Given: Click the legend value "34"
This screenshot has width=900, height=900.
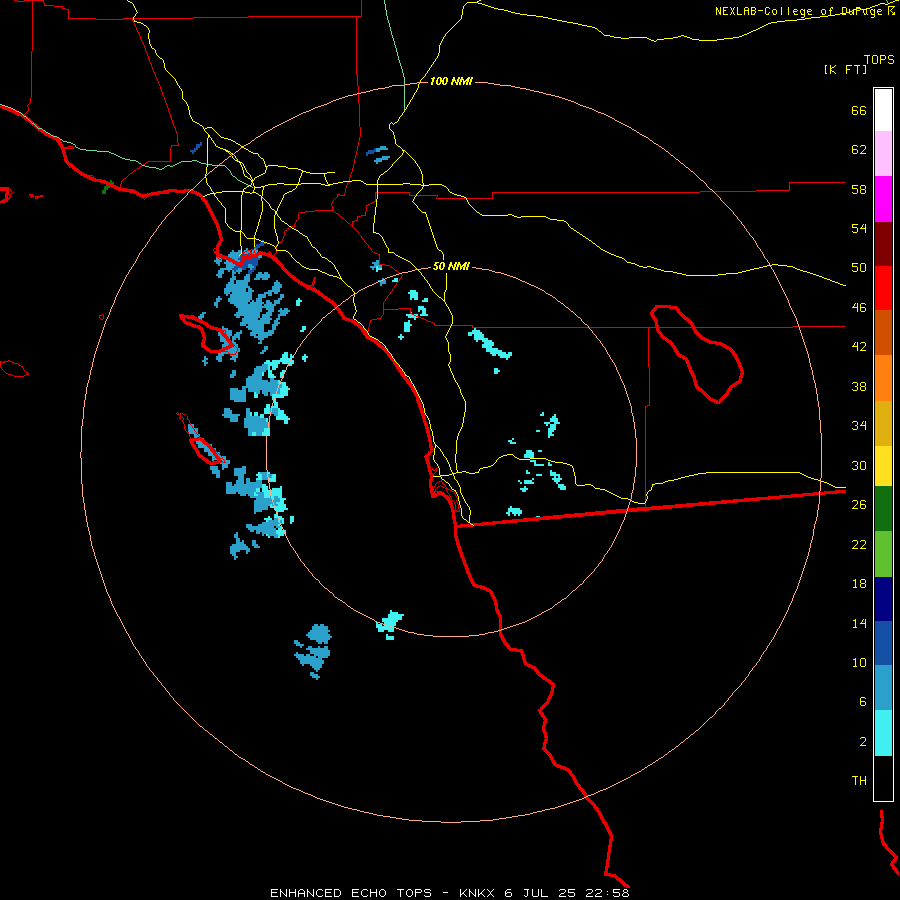Looking at the screenshot, I should (859, 426).
